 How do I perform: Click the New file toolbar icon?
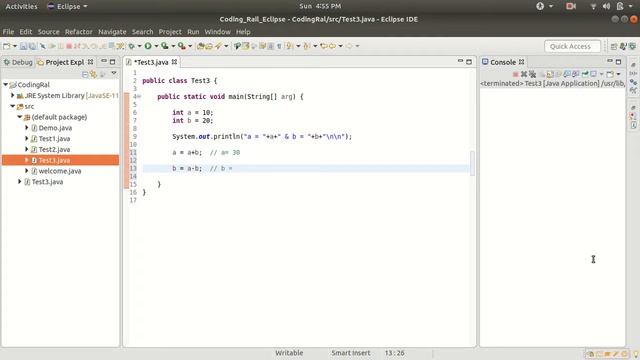[7, 46]
